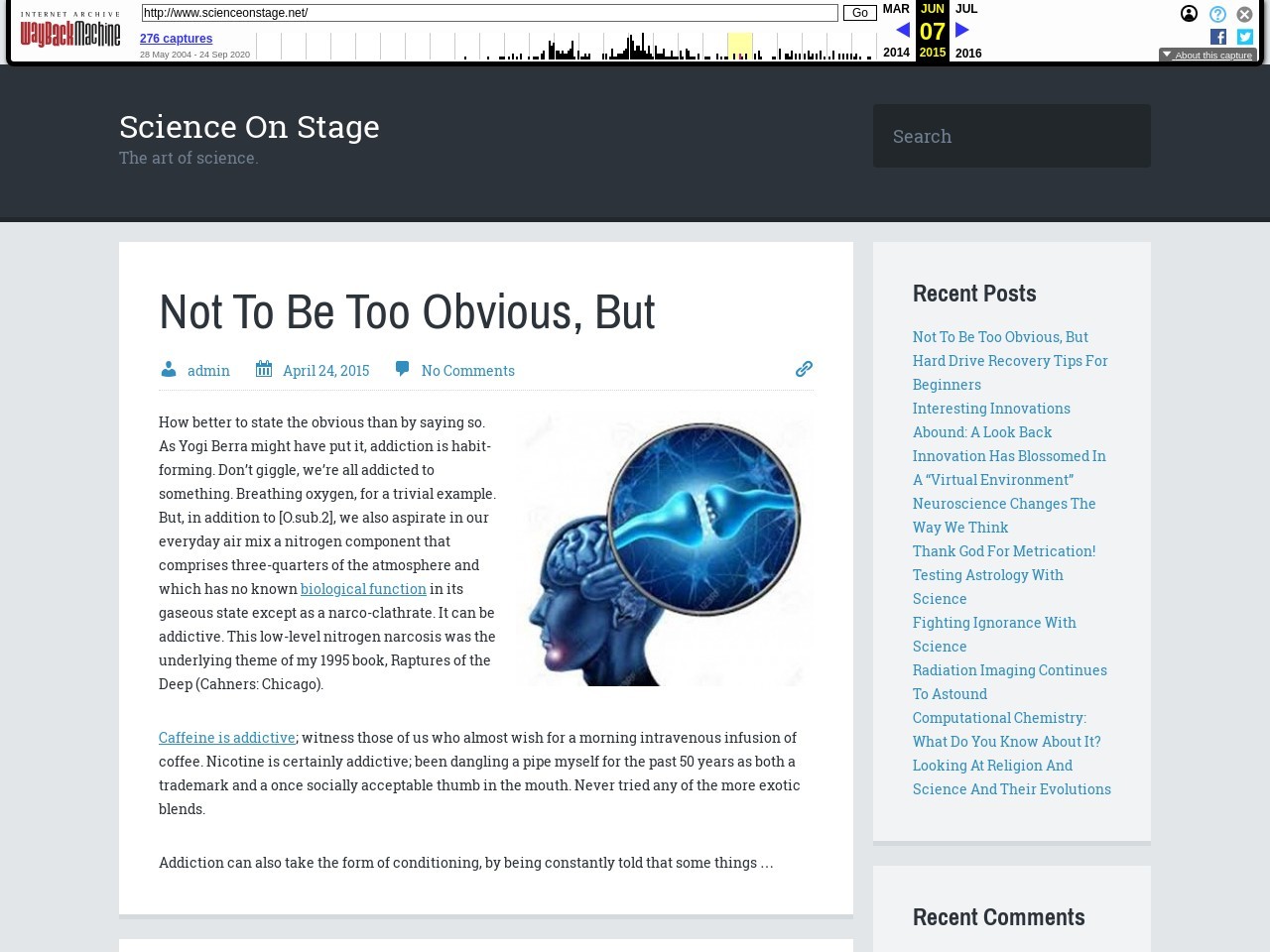Close the Wayback toolbar
The image size is (1270, 952).
click(x=1244, y=14)
